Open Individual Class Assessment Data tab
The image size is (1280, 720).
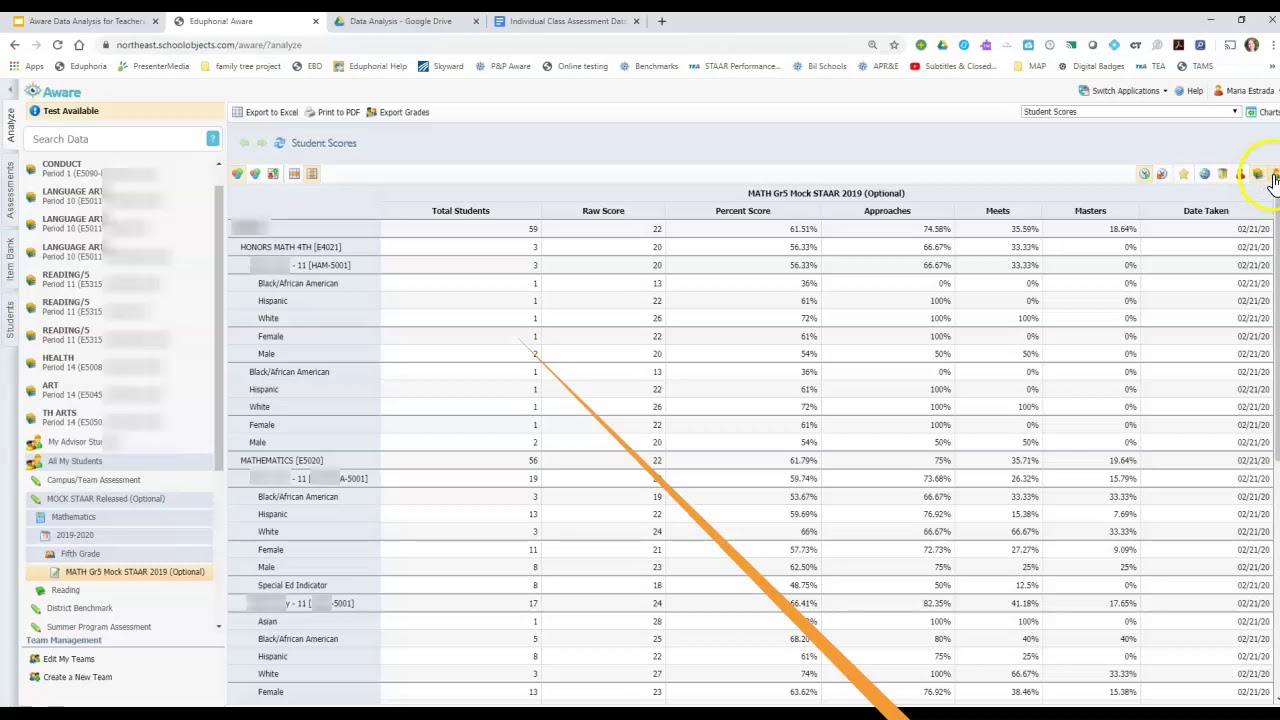click(568, 21)
